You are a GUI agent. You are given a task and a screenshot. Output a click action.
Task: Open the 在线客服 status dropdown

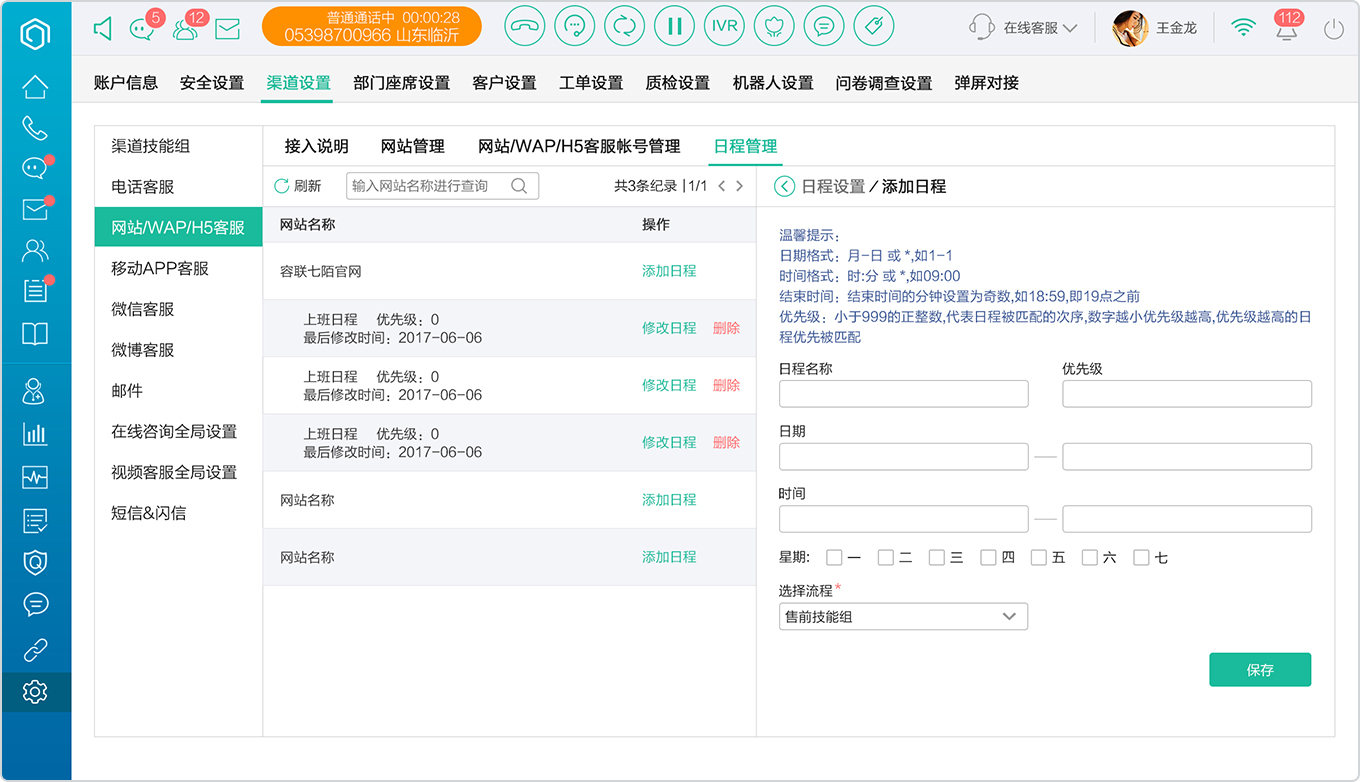click(1024, 28)
